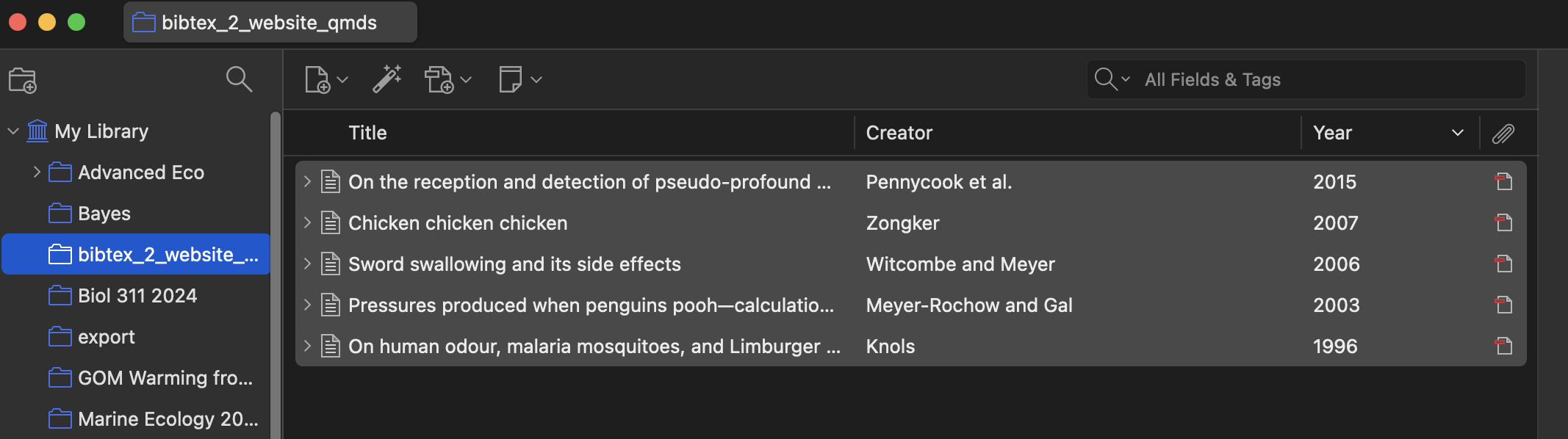Click the New Item icon

pos(317,79)
